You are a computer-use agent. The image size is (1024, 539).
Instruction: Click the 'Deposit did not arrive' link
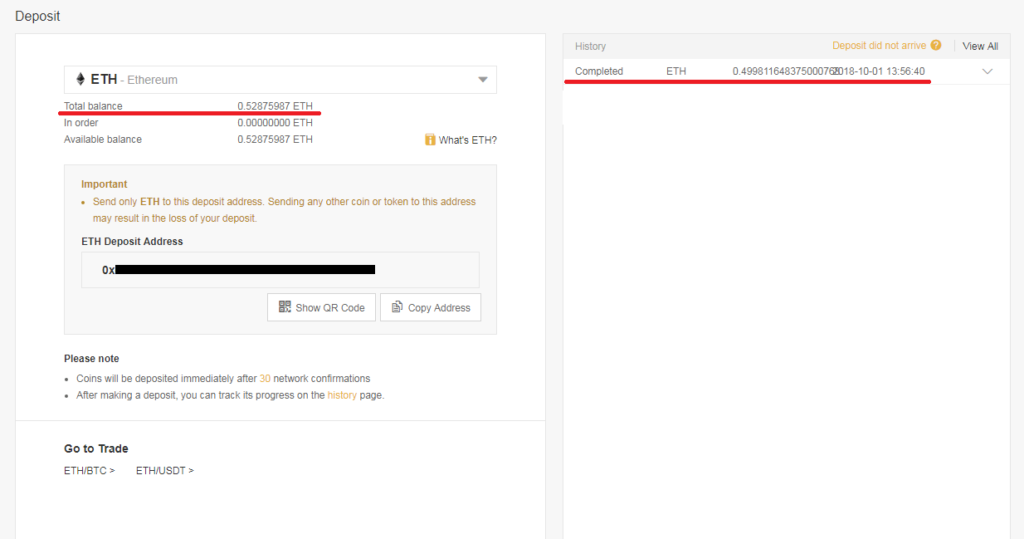879,46
